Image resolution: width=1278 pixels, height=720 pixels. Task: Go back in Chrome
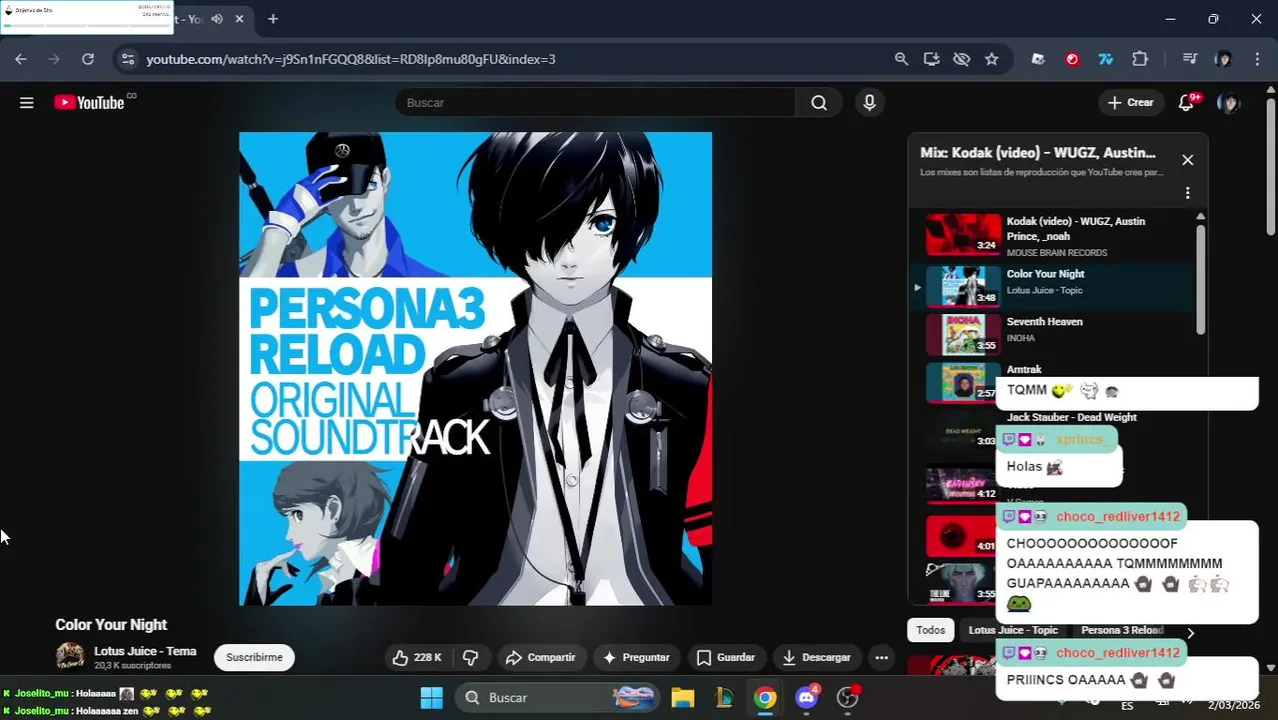21,59
